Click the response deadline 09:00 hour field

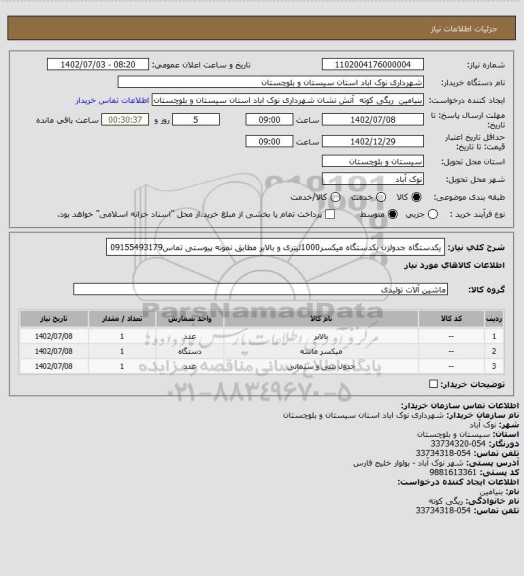tap(269, 120)
